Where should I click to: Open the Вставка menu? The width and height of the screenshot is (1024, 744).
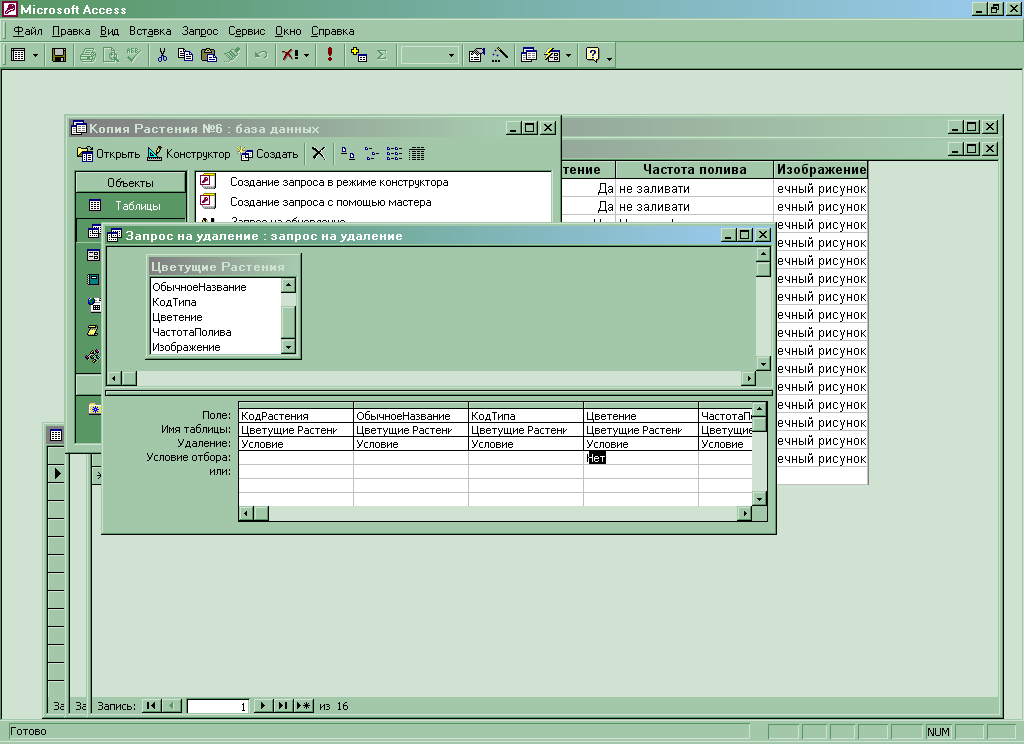(150, 31)
